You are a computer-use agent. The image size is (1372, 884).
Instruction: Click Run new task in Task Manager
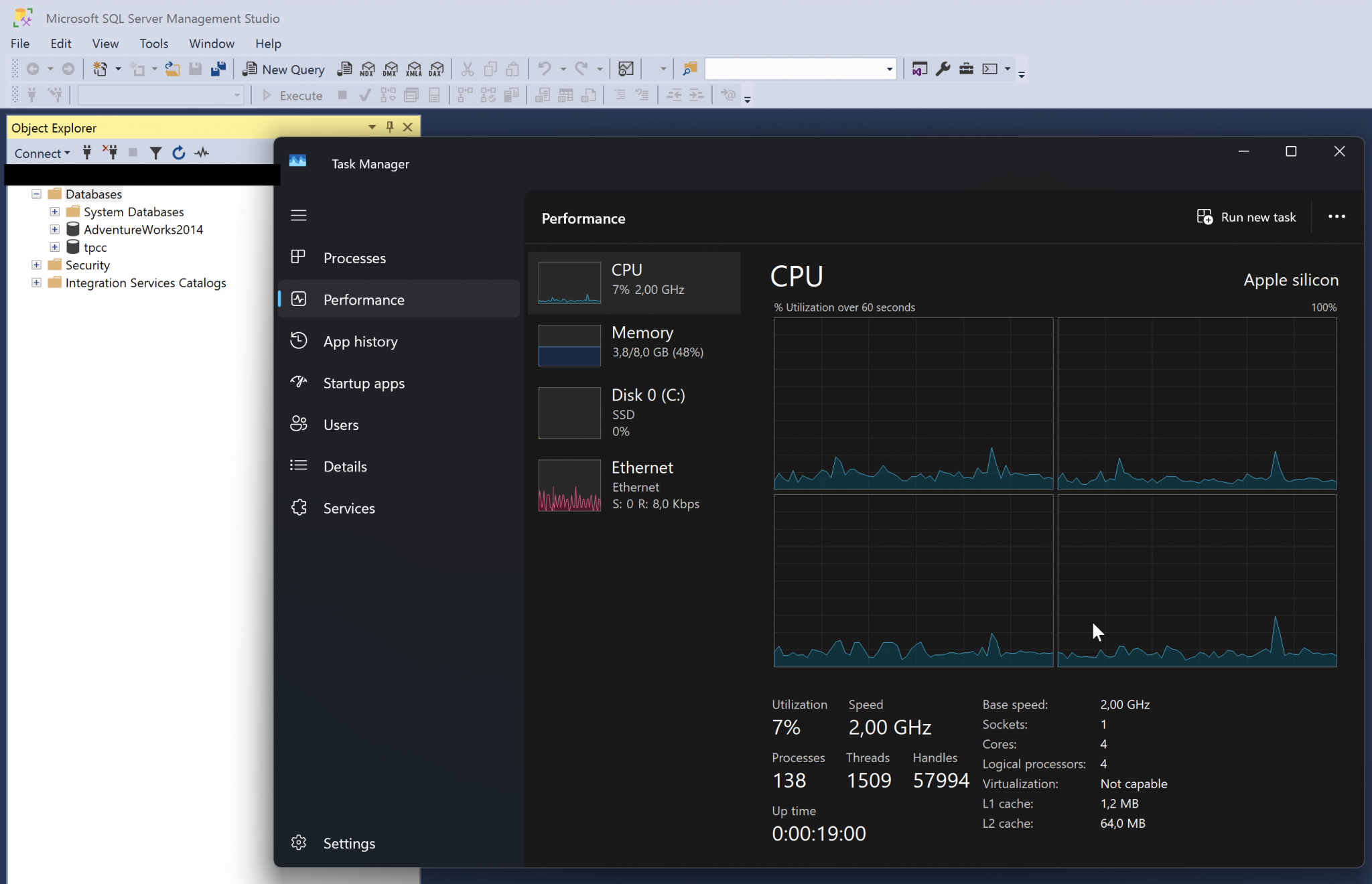pyautogui.click(x=1247, y=217)
